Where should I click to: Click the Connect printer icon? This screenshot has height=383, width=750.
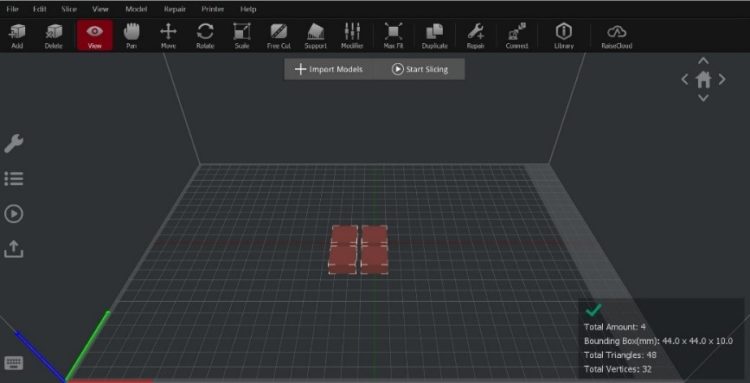pos(517,35)
